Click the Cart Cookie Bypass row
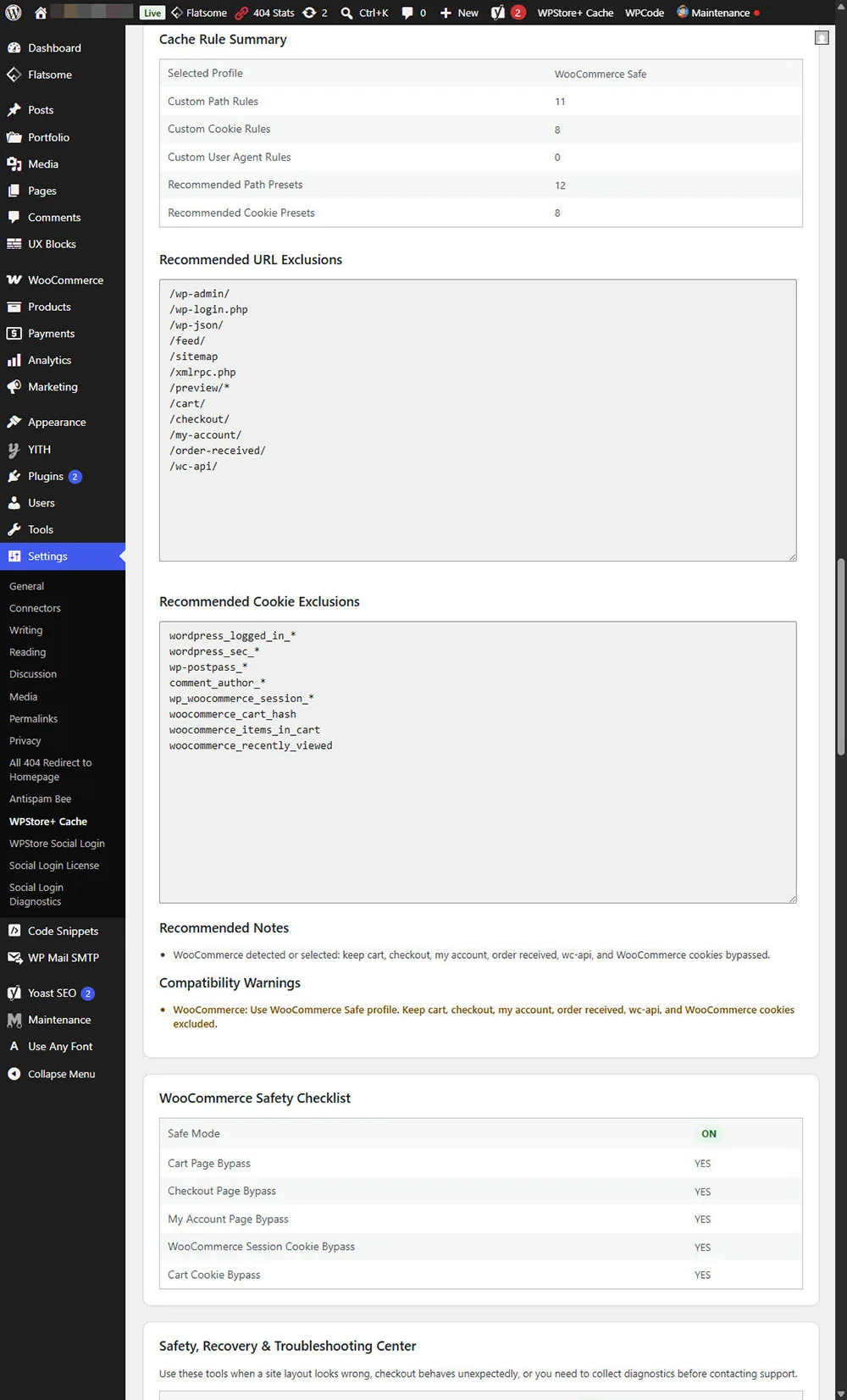The width and height of the screenshot is (847, 1400). tap(480, 1275)
